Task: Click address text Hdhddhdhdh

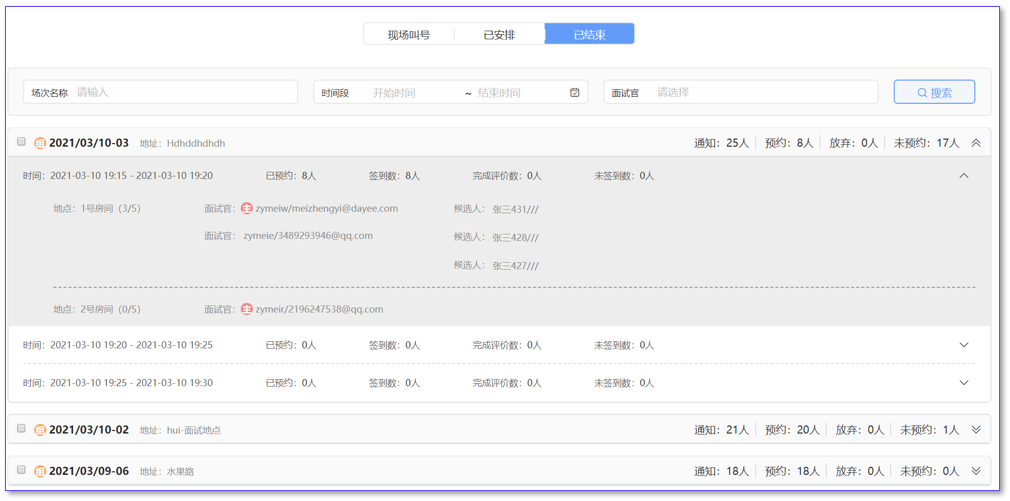Action: tap(196, 144)
